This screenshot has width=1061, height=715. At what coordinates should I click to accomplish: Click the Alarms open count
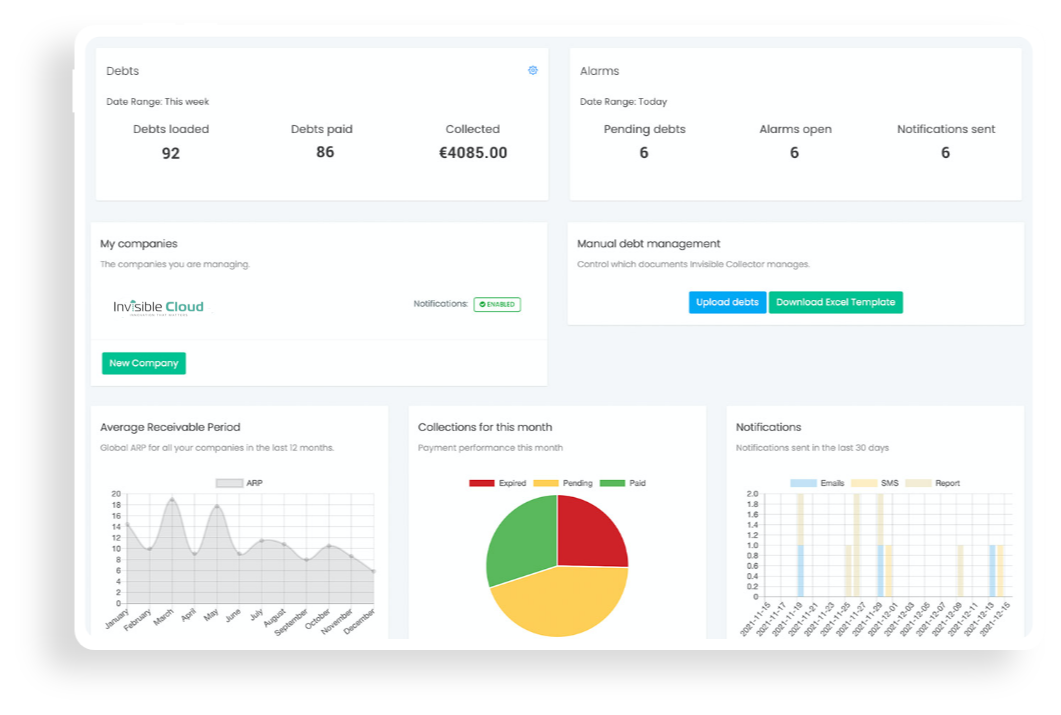(x=794, y=153)
